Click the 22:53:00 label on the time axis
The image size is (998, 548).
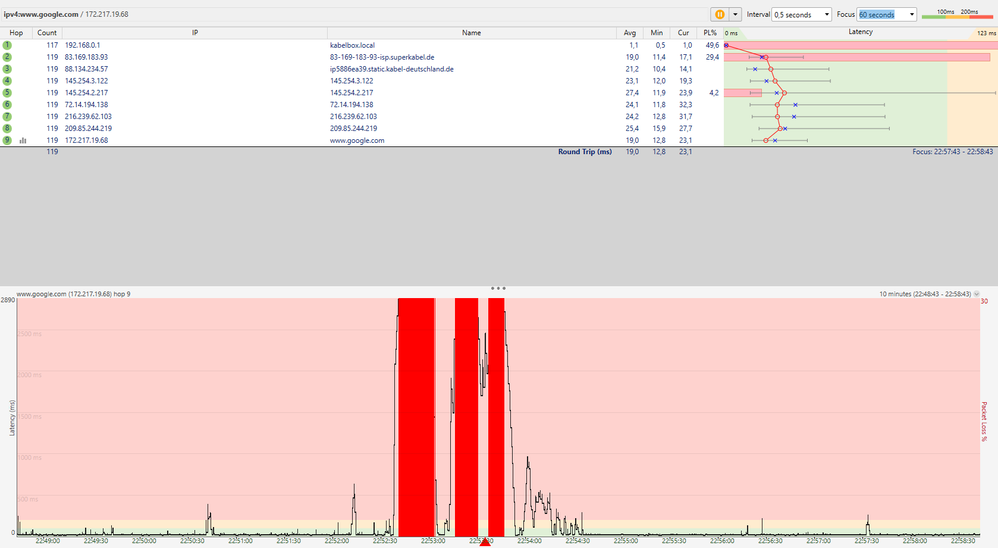click(x=433, y=541)
